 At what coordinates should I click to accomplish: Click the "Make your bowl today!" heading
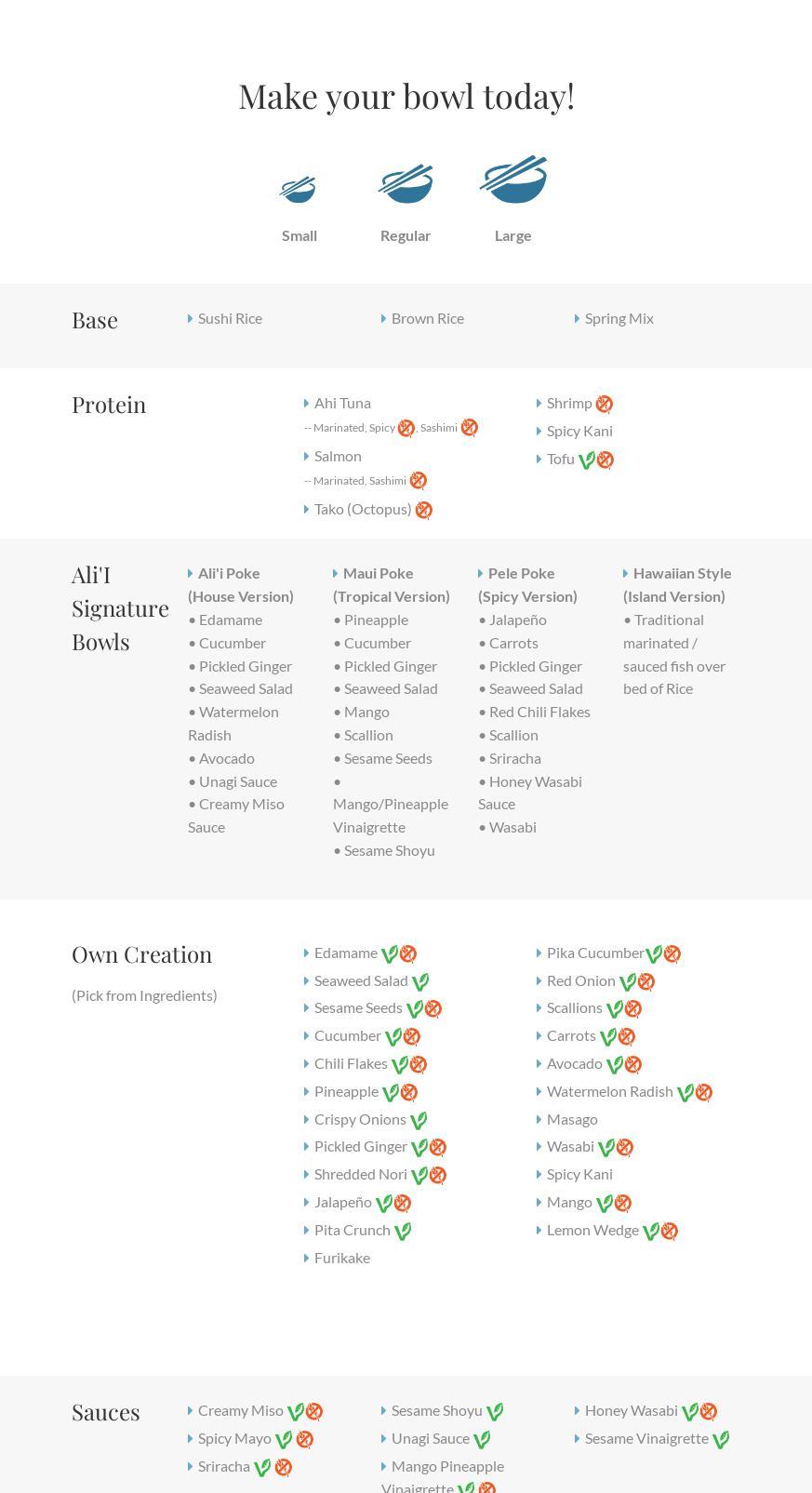click(406, 97)
